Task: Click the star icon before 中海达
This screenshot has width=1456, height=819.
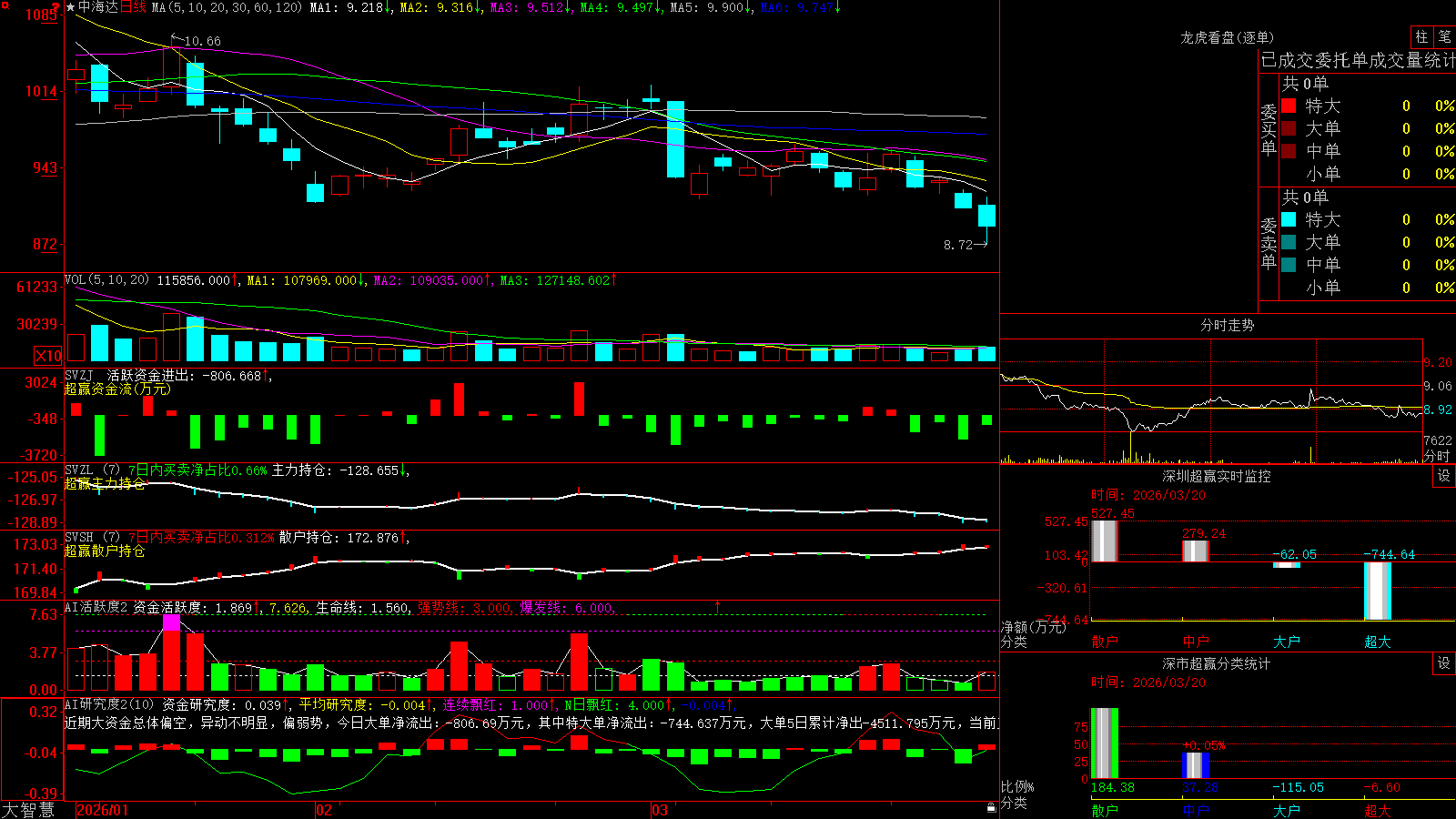Action: [71, 7]
